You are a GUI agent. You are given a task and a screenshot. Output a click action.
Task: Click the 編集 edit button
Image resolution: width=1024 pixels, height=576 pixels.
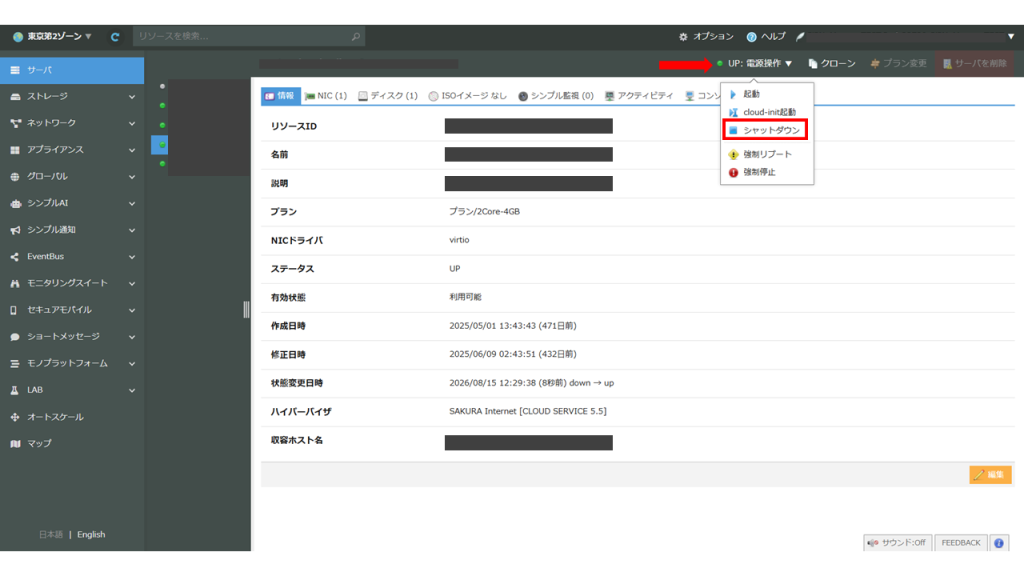point(990,475)
